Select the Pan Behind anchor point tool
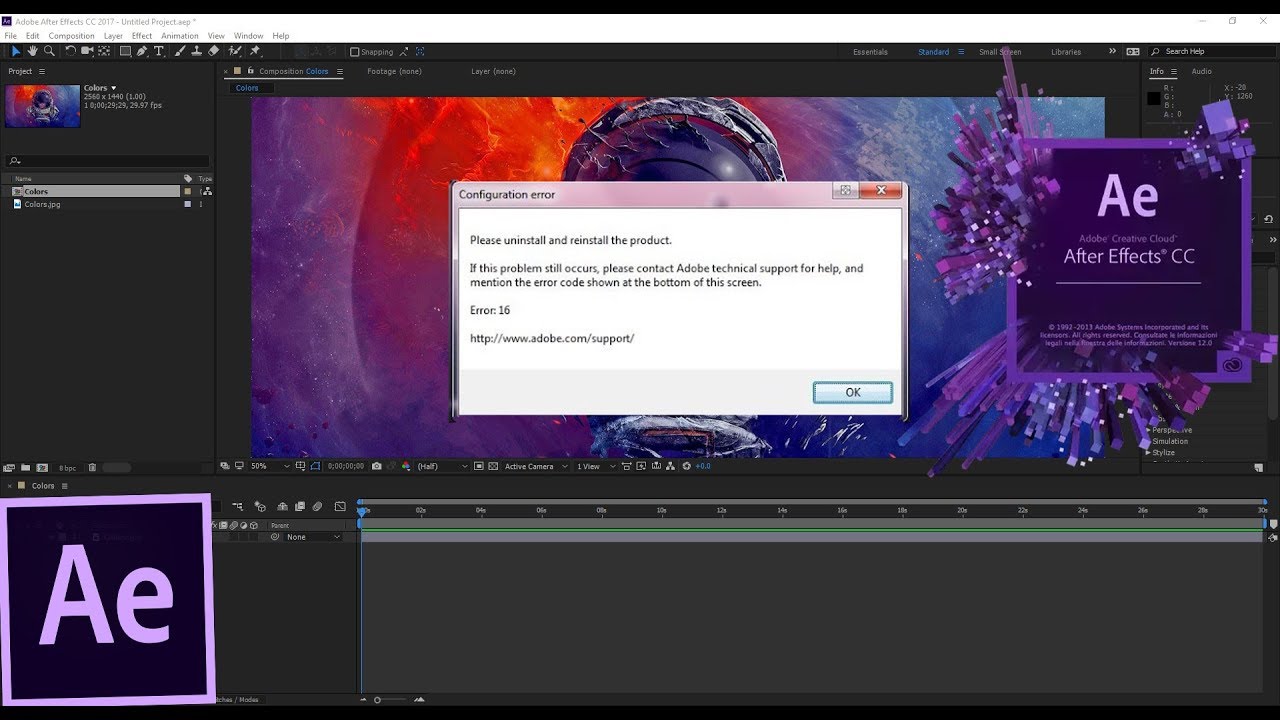 coord(106,51)
